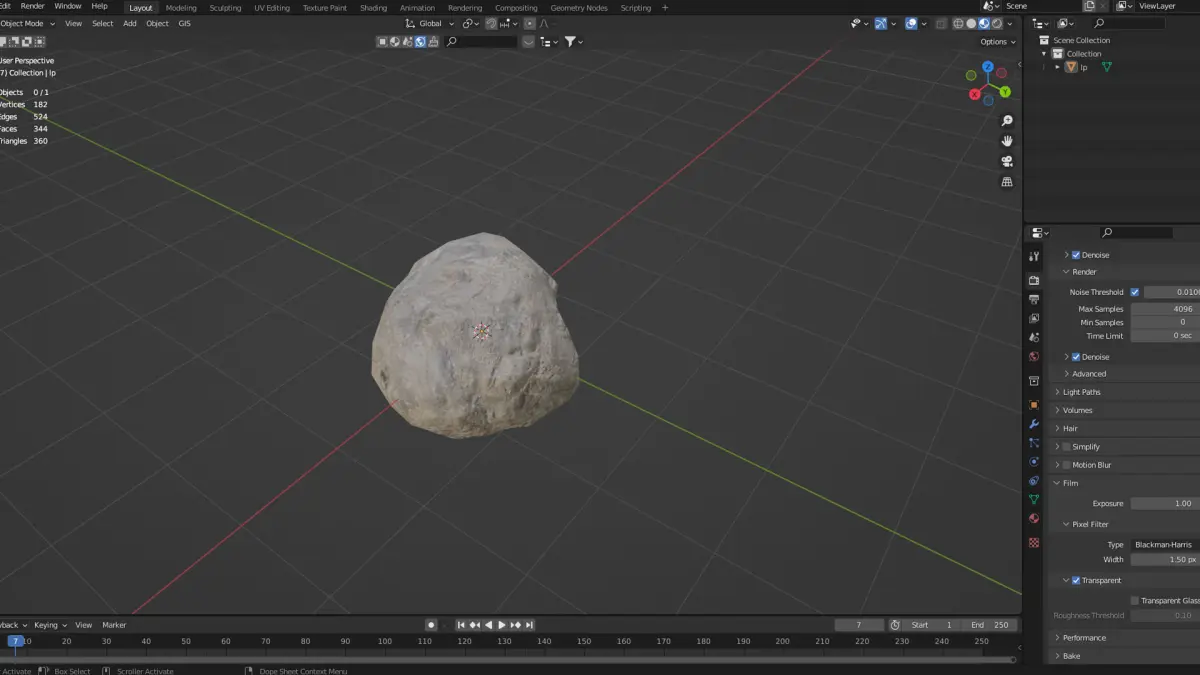The width and height of the screenshot is (1200, 675).
Task: Enable the Simplify checkbox
Action: click(1066, 447)
